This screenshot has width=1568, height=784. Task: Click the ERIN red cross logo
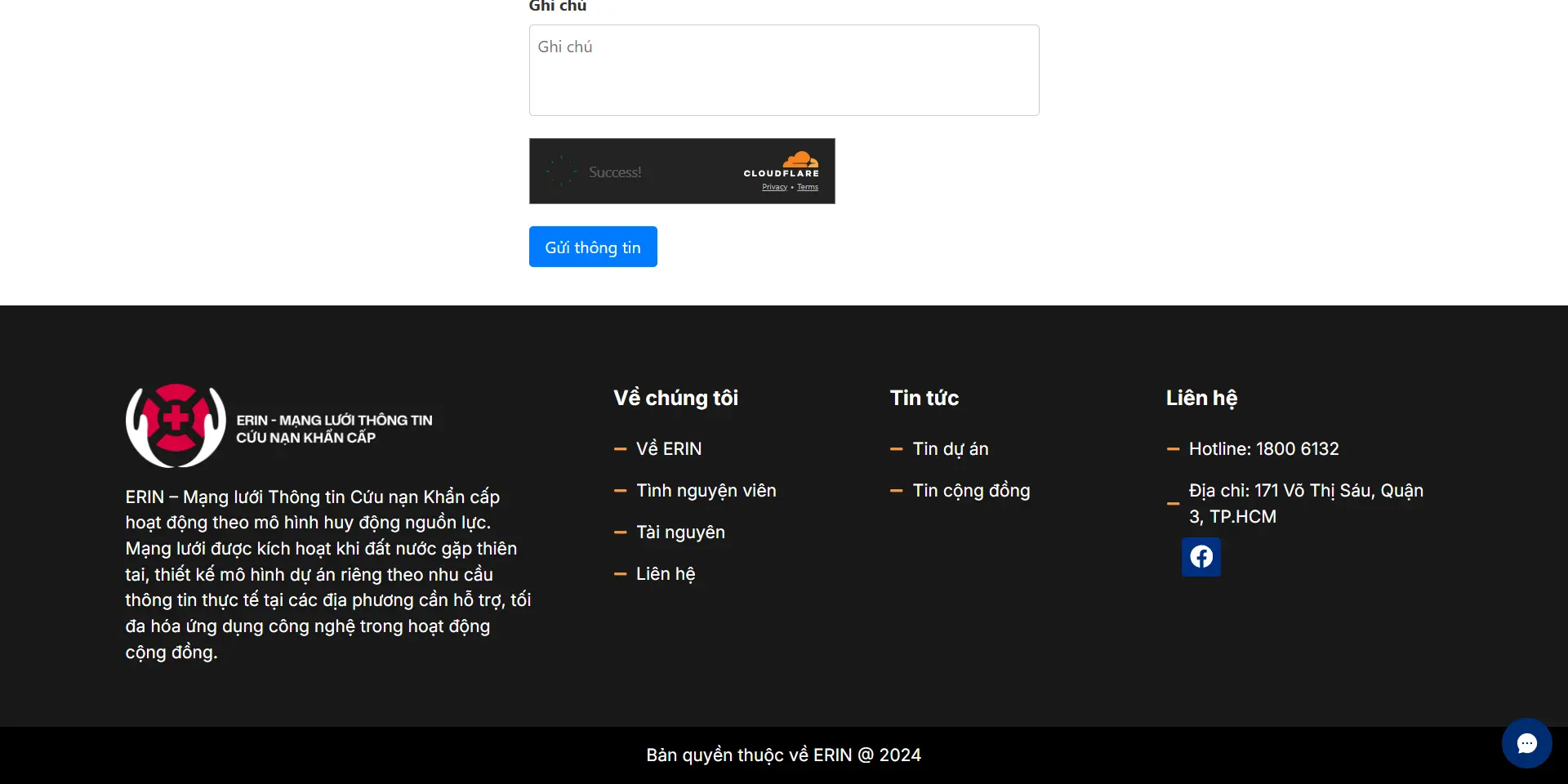pos(176,425)
